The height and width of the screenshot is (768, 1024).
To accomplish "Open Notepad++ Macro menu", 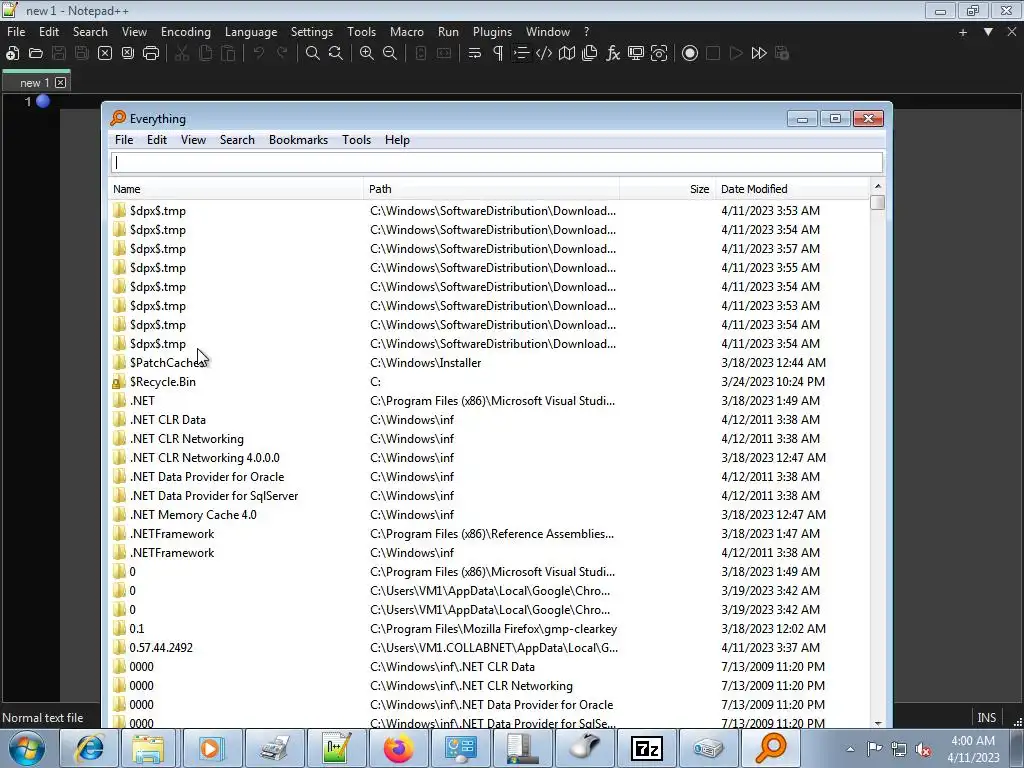I will click(407, 31).
